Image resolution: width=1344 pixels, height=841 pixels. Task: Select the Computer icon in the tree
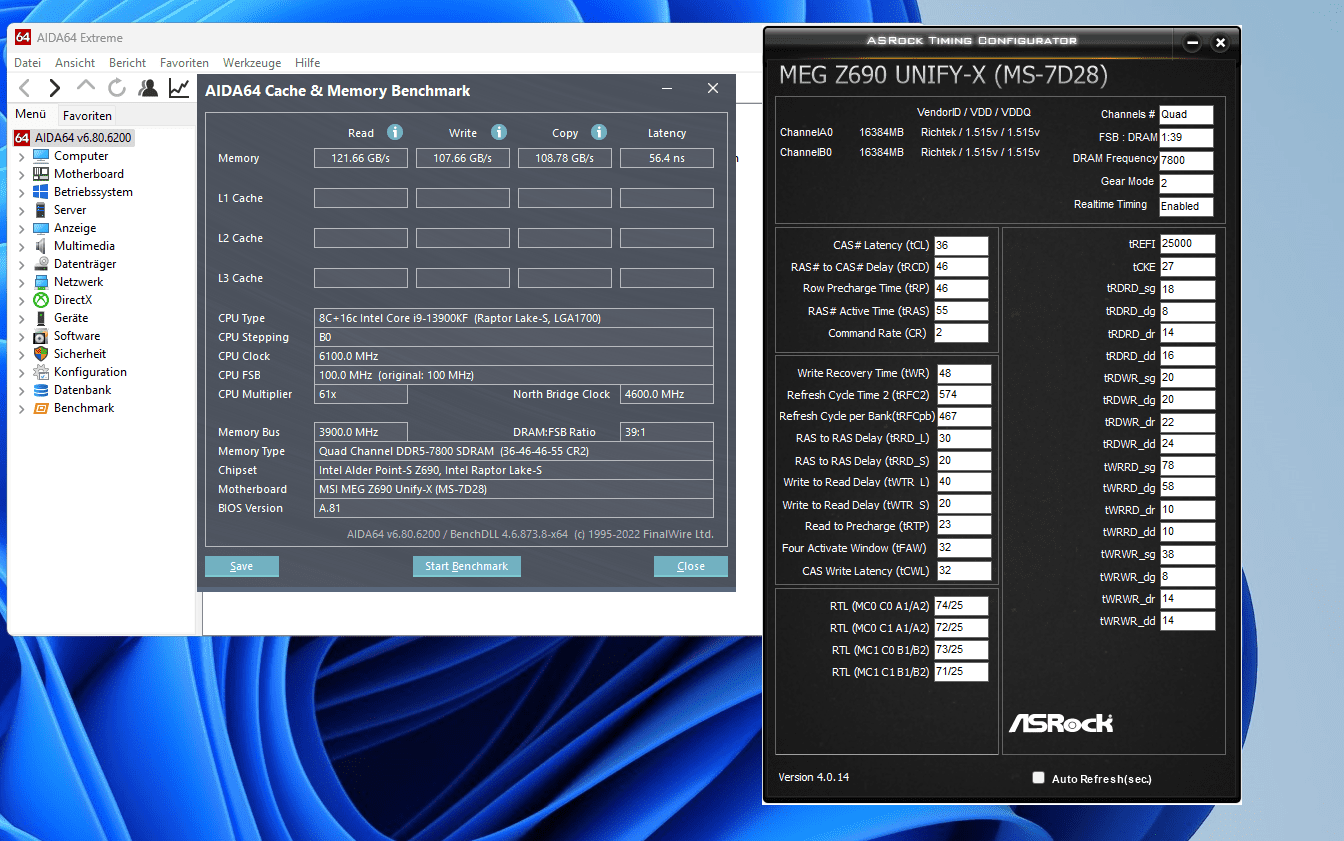pyautogui.click(x=41, y=156)
